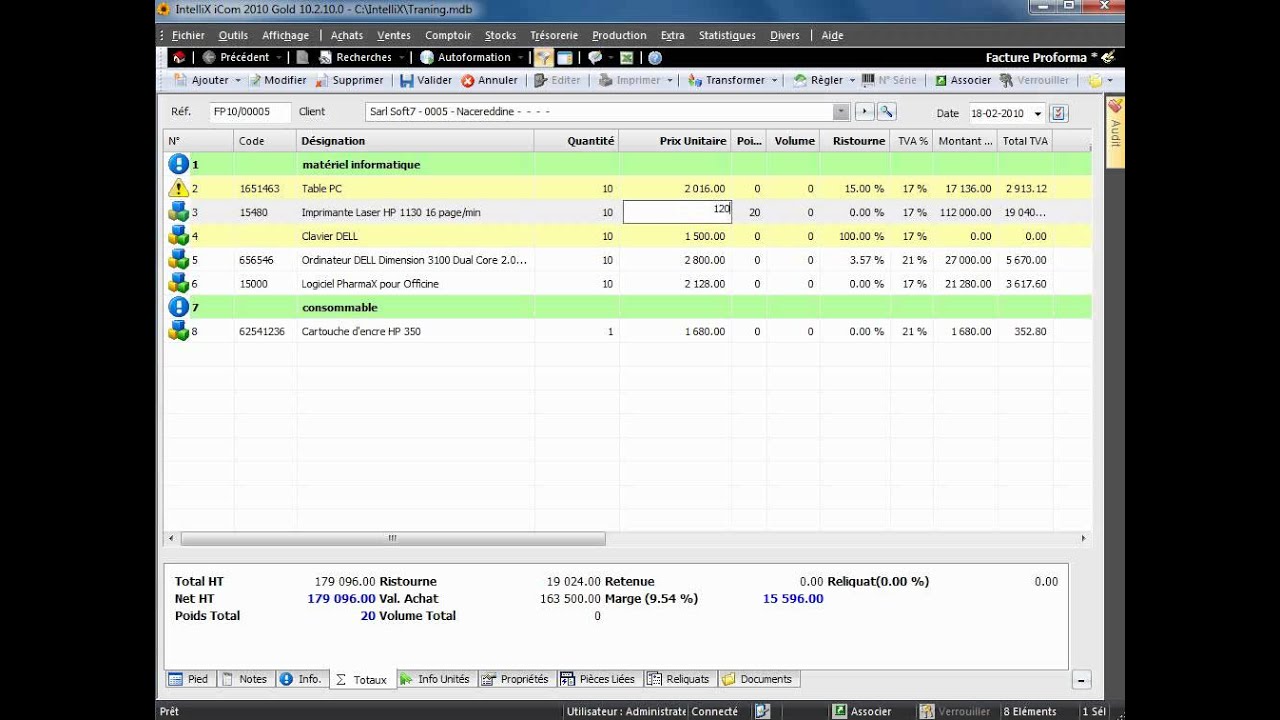Screen dimensions: 1280x720
Task: Open the blue help question mark icon
Action: pos(655,58)
